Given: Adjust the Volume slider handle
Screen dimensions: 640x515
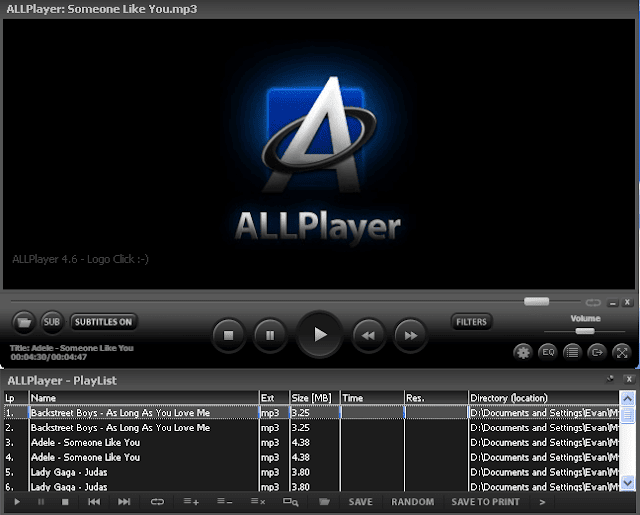Looking at the screenshot, I should tap(585, 331).
